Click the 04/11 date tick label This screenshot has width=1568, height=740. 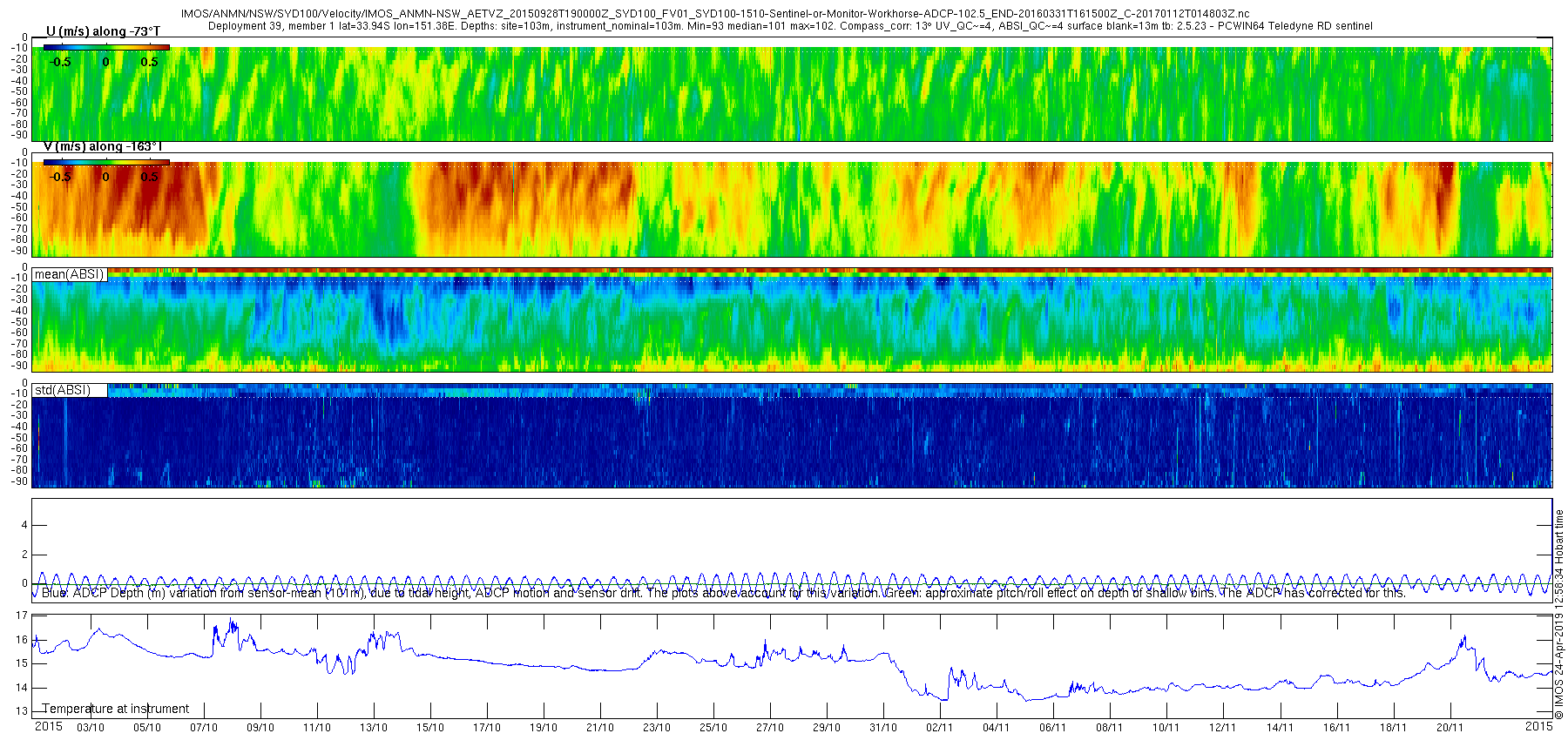(997, 727)
